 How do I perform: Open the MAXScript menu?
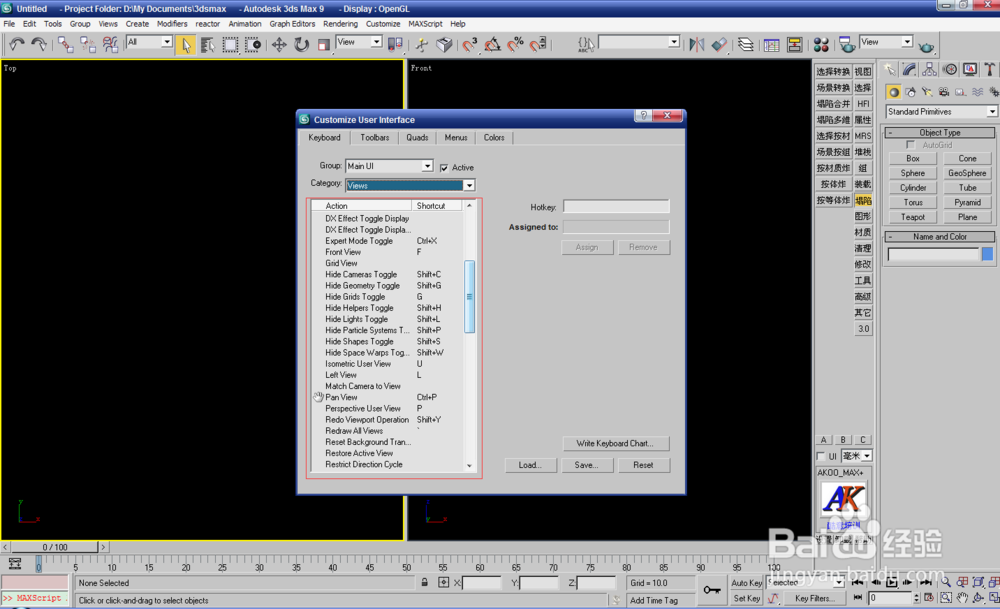[425, 24]
